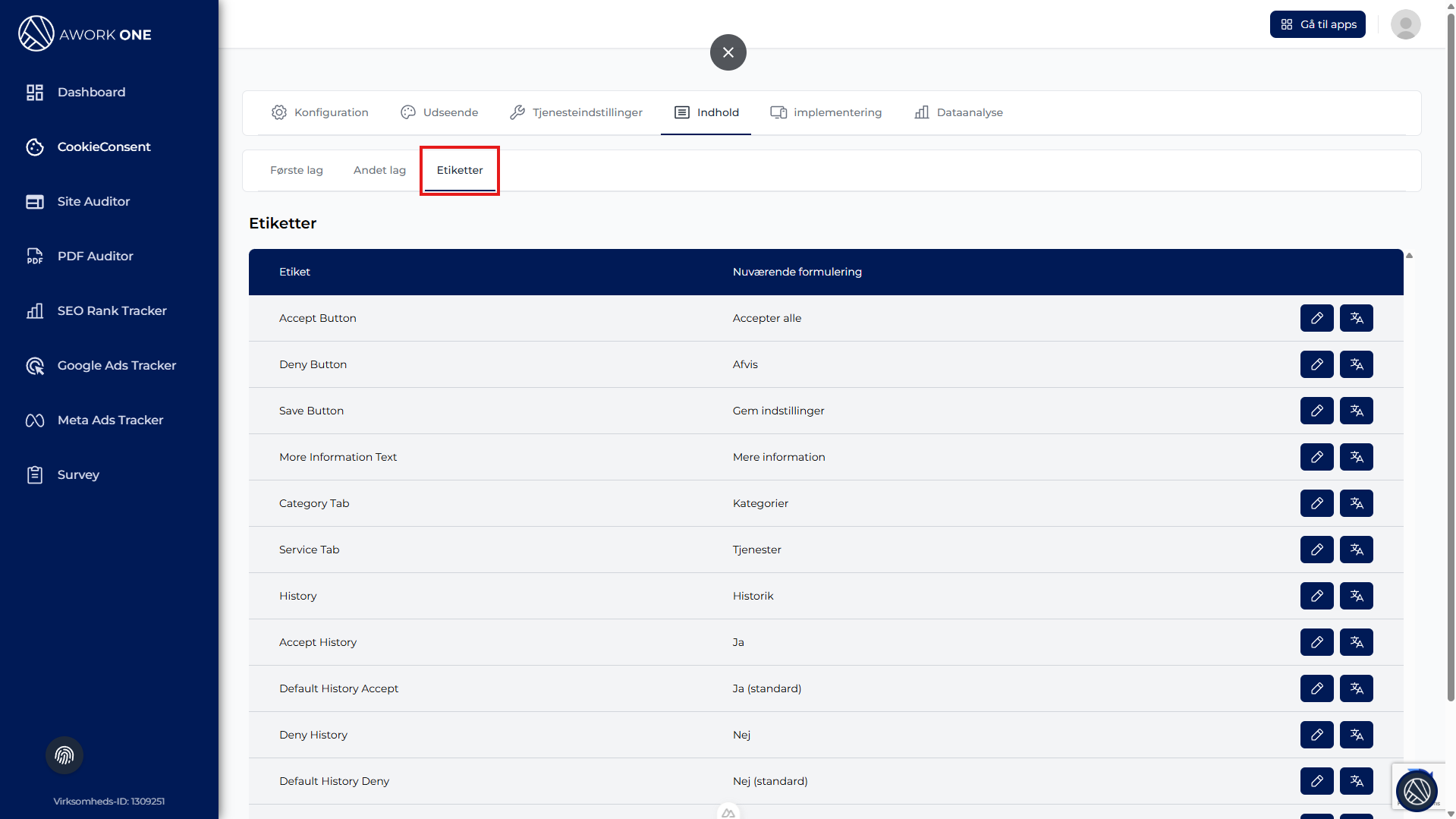Click the edit pencil for Accept Button

coord(1316,318)
